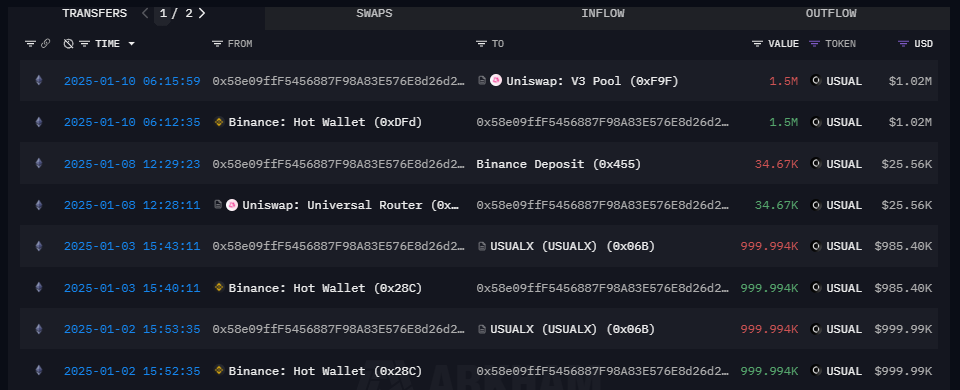The image size is (960, 390).
Task: Switch to the SWAPS tab
Action: (374, 13)
